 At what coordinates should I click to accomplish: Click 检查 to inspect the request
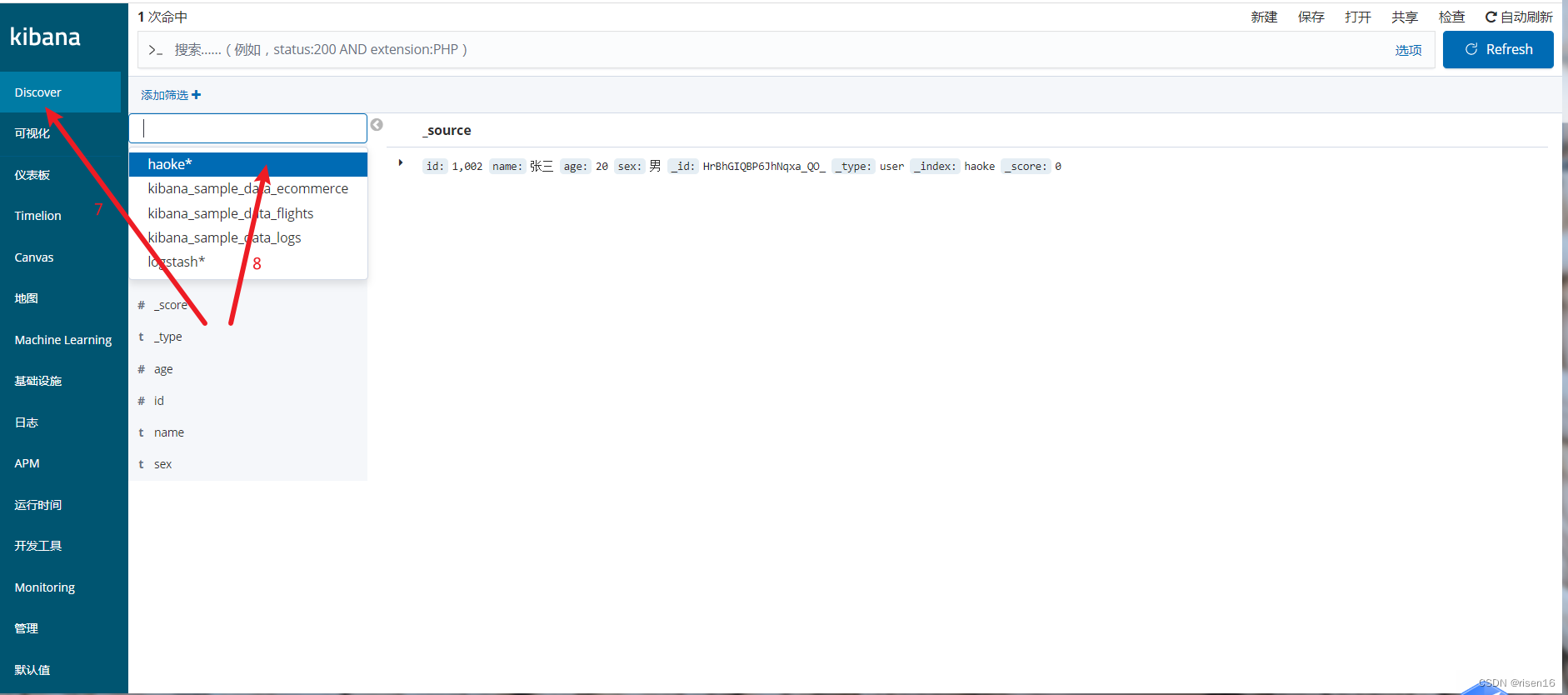(1451, 17)
